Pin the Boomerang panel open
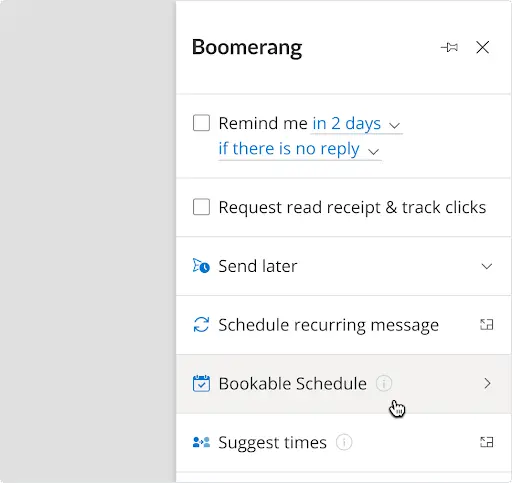Image resolution: width=512 pixels, height=483 pixels. 449,47
